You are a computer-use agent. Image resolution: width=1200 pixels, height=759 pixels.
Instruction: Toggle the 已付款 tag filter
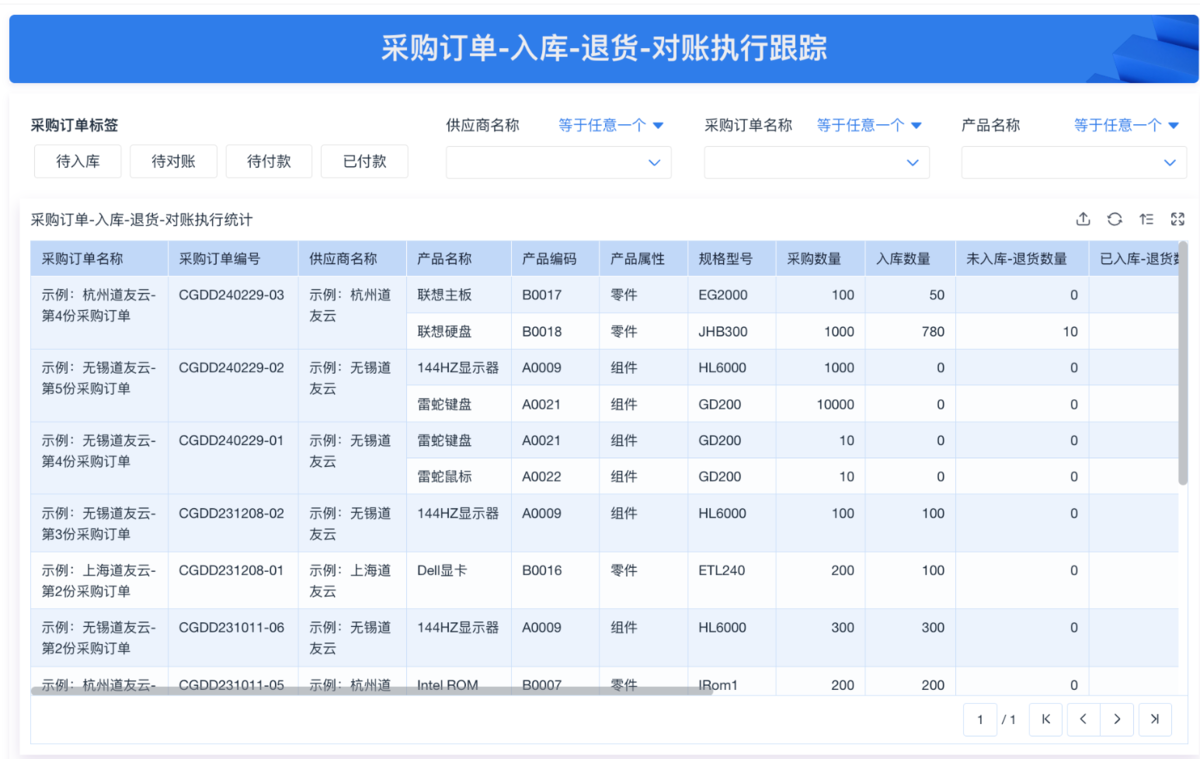click(364, 161)
